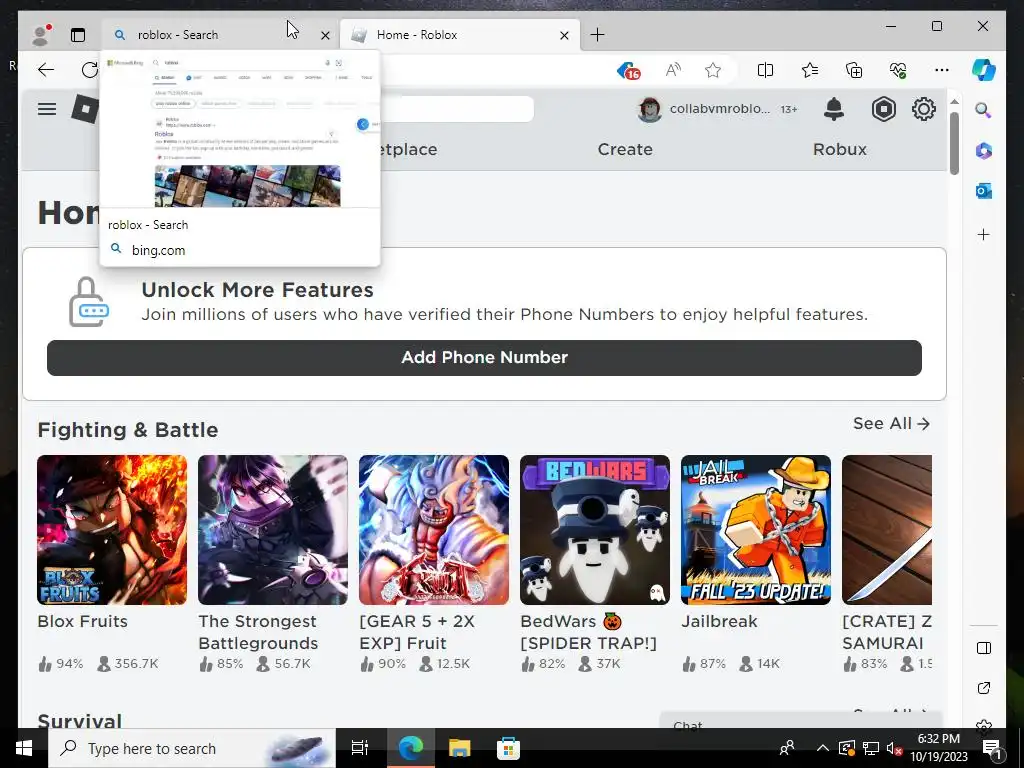This screenshot has width=1024, height=768.
Task: Show hidden tray icons chevron
Action: (x=822, y=748)
